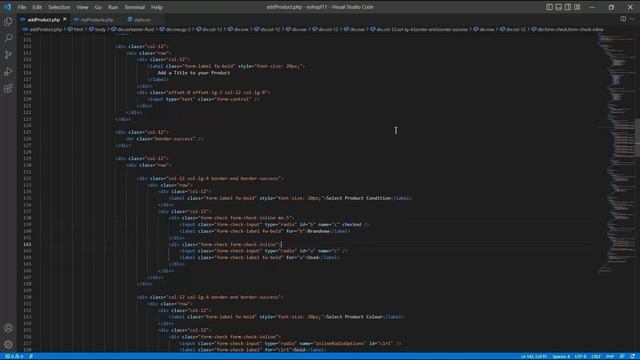Open the Go menu
The width and height of the screenshot is (640, 360).
click(98, 7)
